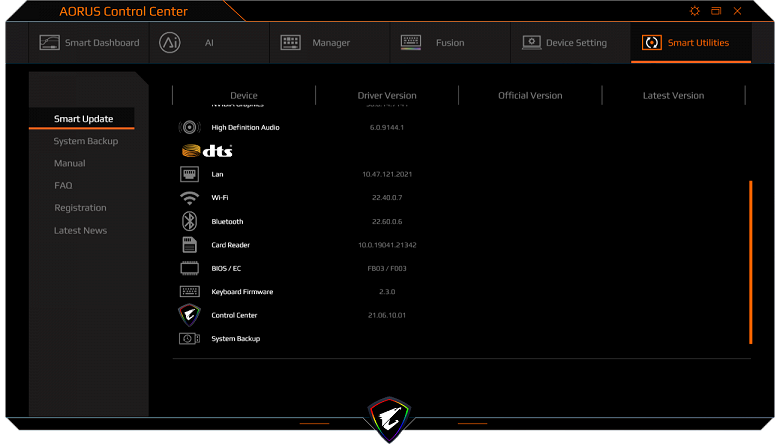Open System Backup from sidebar
This screenshot has width=780, height=444.
point(86,141)
